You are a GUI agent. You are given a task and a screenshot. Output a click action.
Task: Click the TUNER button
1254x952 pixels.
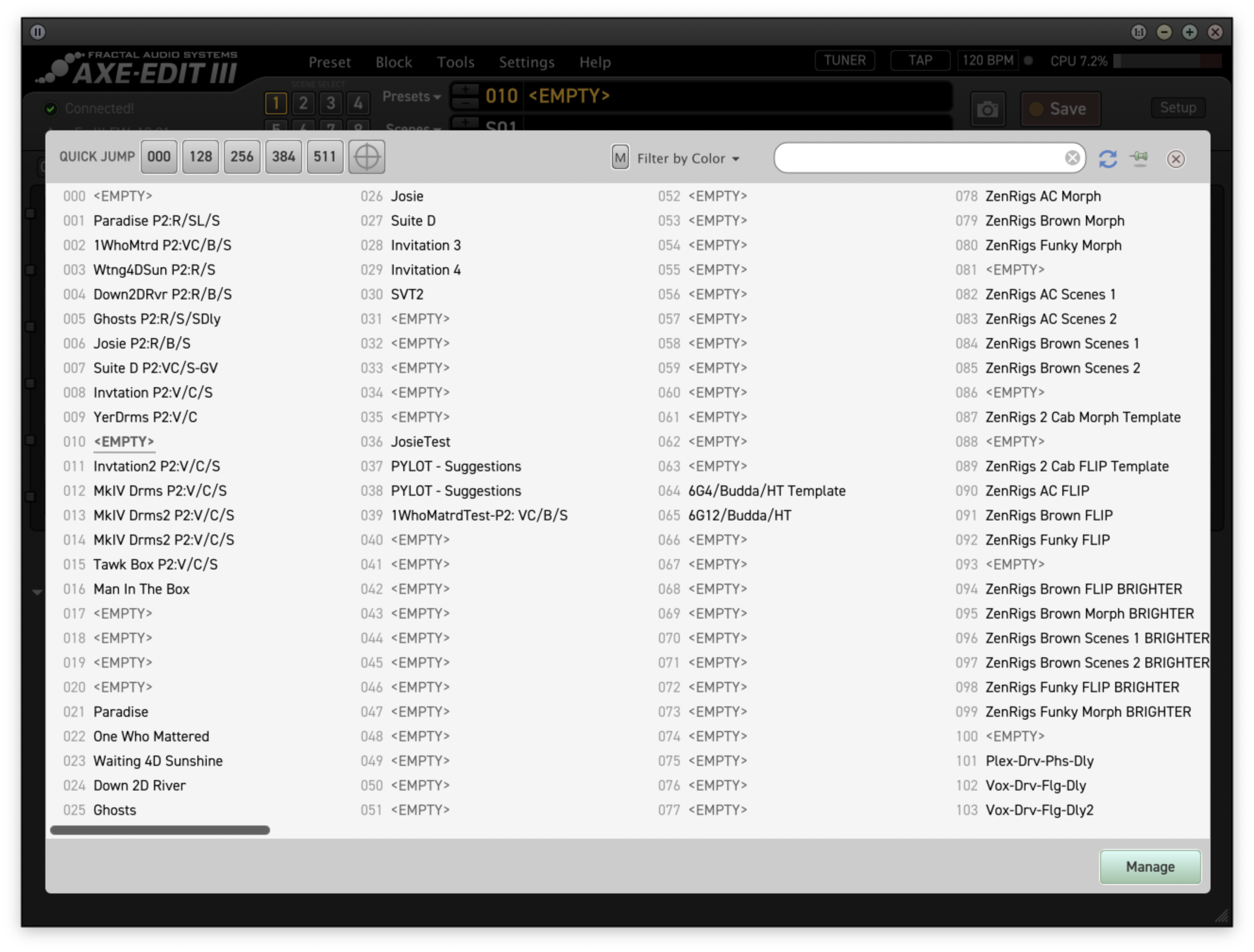click(x=844, y=60)
